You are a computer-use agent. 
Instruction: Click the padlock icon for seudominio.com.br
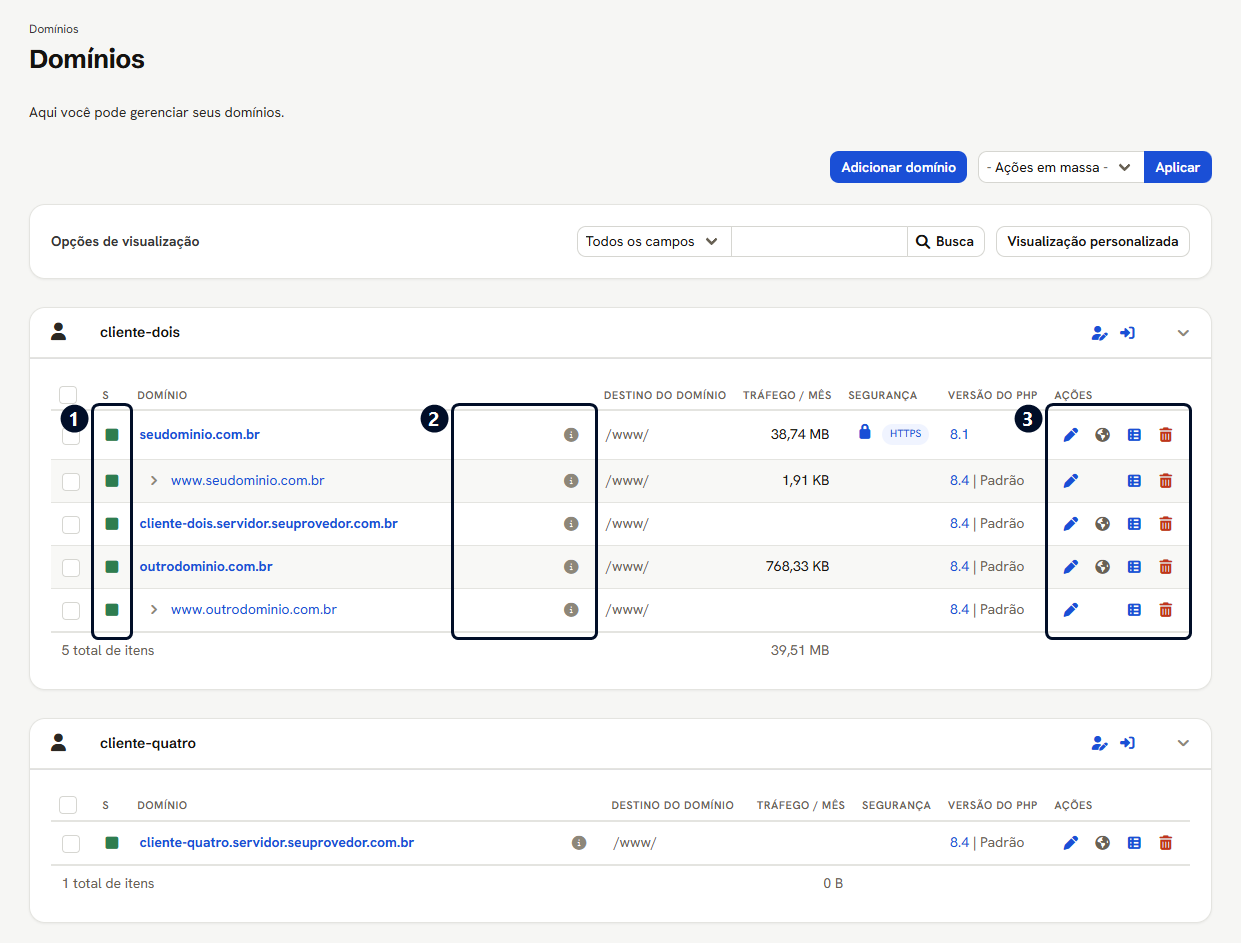tap(865, 432)
